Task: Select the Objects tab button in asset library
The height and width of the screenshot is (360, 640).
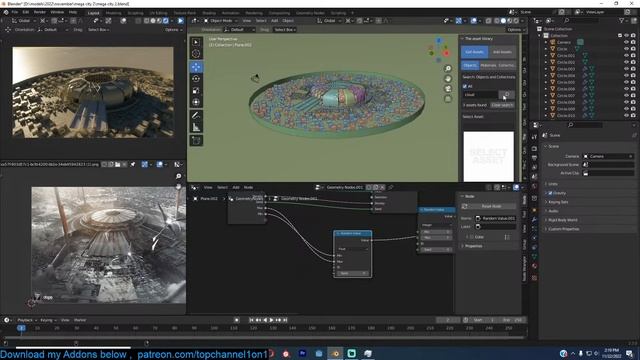Action: tap(470, 65)
